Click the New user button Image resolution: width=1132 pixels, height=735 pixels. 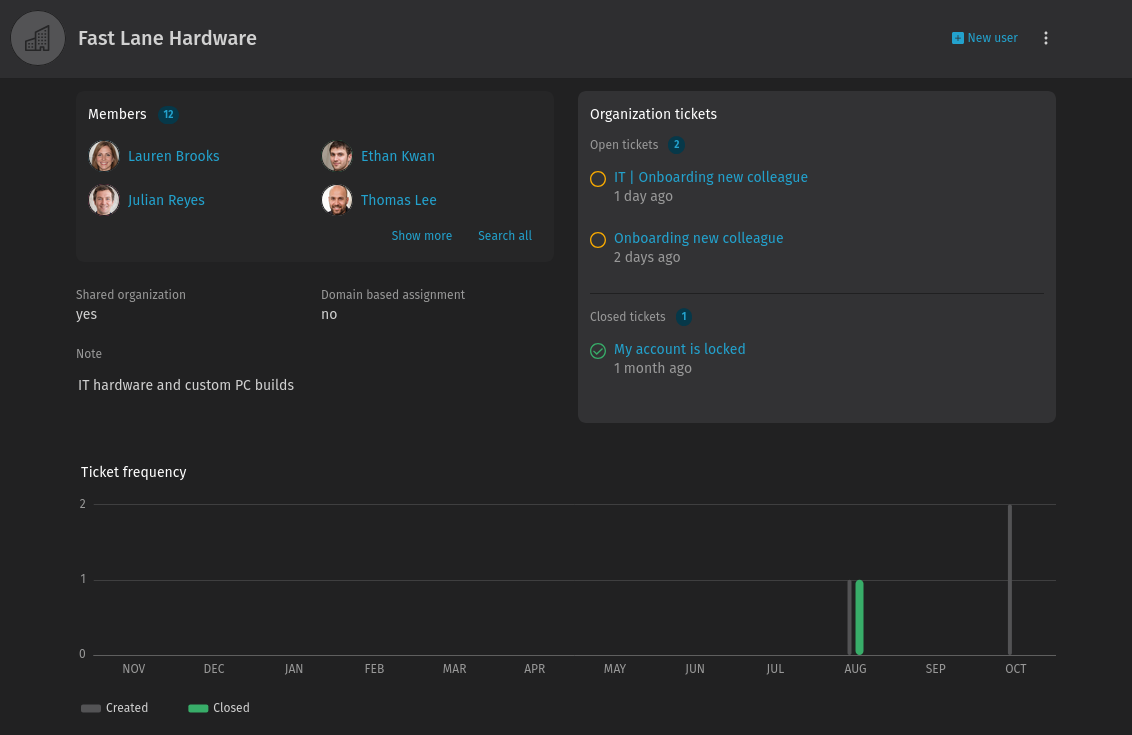click(x=985, y=38)
